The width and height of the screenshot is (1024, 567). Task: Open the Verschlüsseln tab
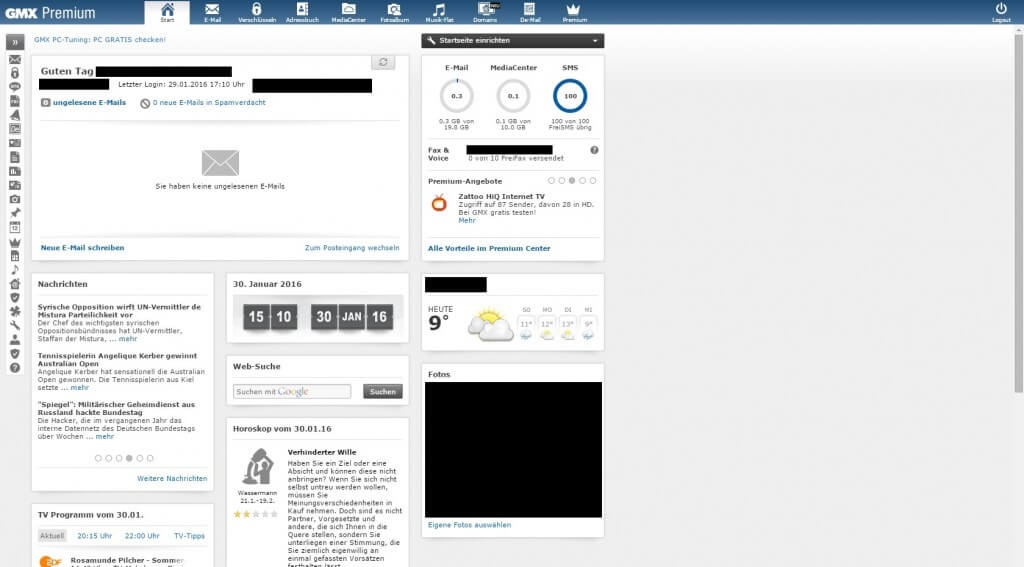pos(257,12)
